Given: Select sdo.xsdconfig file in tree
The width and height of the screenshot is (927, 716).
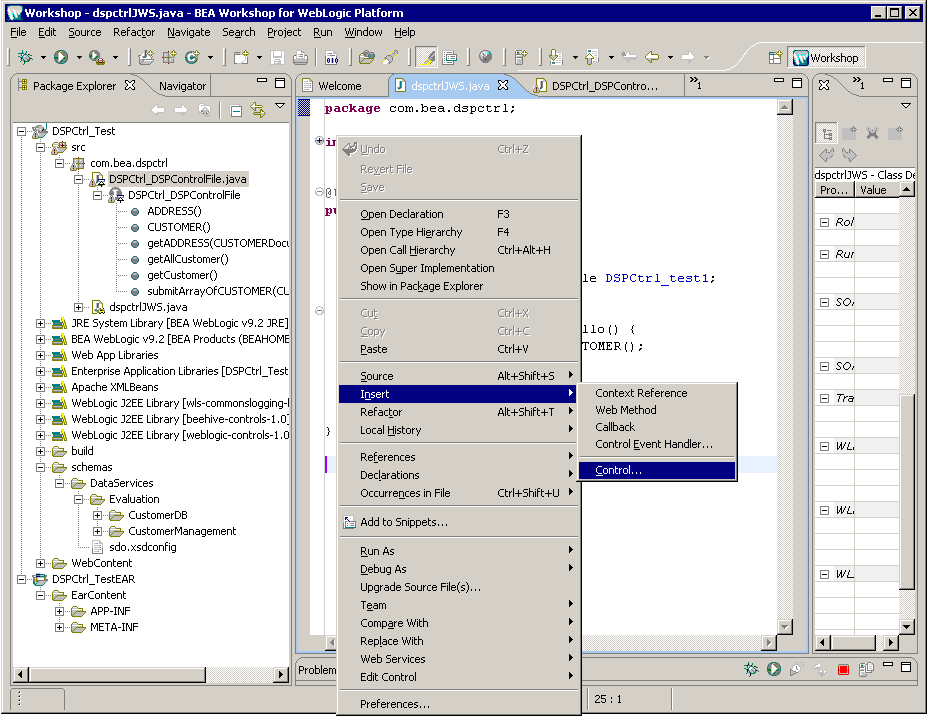Looking at the screenshot, I should [142, 547].
